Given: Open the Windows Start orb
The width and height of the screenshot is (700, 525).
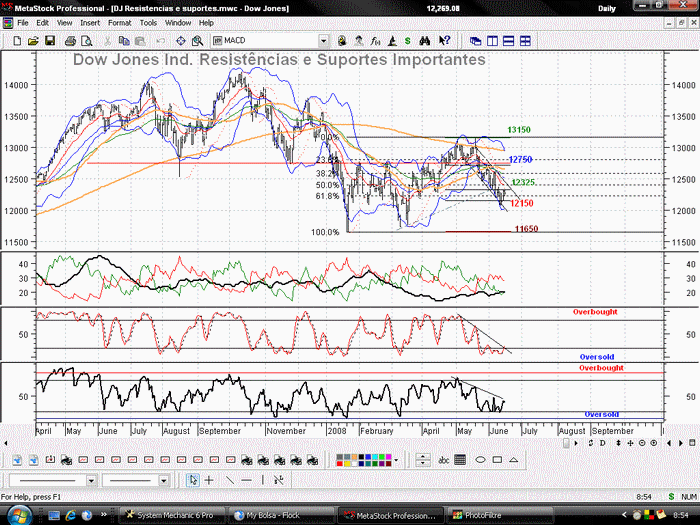Looking at the screenshot, I should (20, 516).
